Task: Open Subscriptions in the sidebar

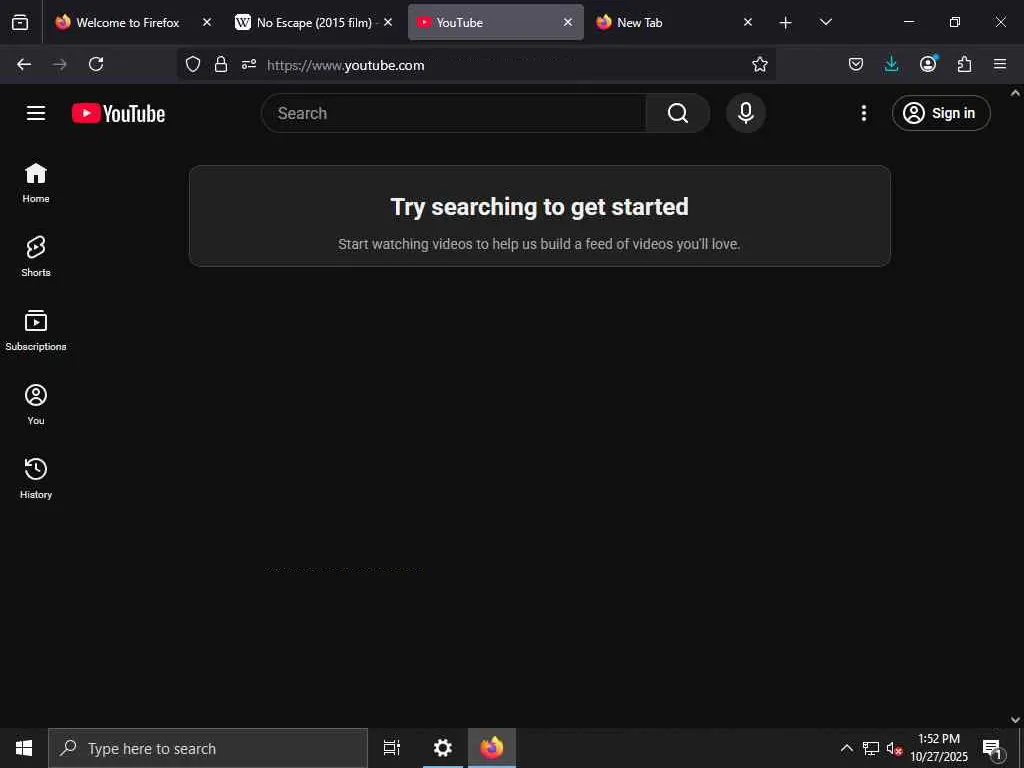Action: coord(36,330)
